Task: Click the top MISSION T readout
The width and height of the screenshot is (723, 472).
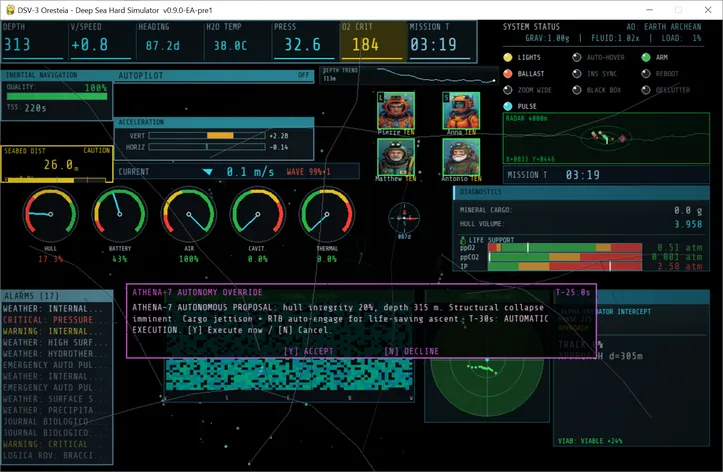Action: 433,45
